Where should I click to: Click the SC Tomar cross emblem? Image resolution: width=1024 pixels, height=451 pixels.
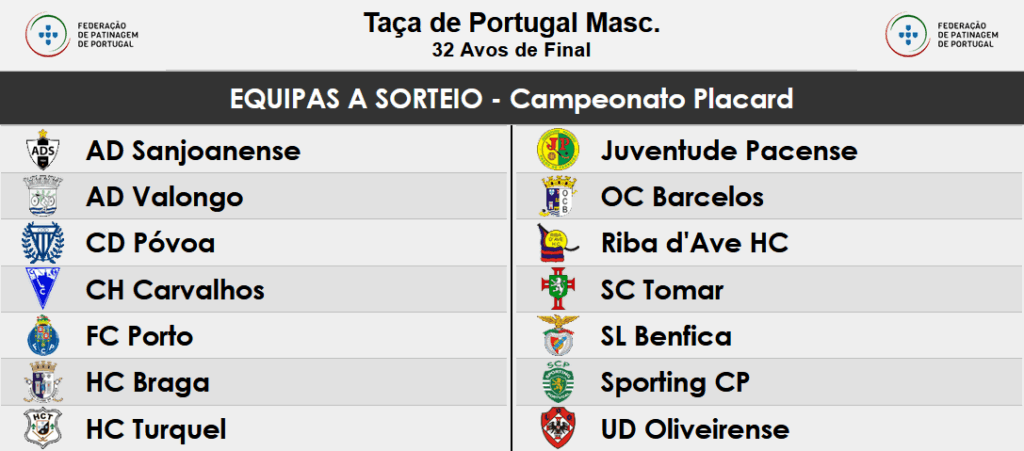[558, 290]
